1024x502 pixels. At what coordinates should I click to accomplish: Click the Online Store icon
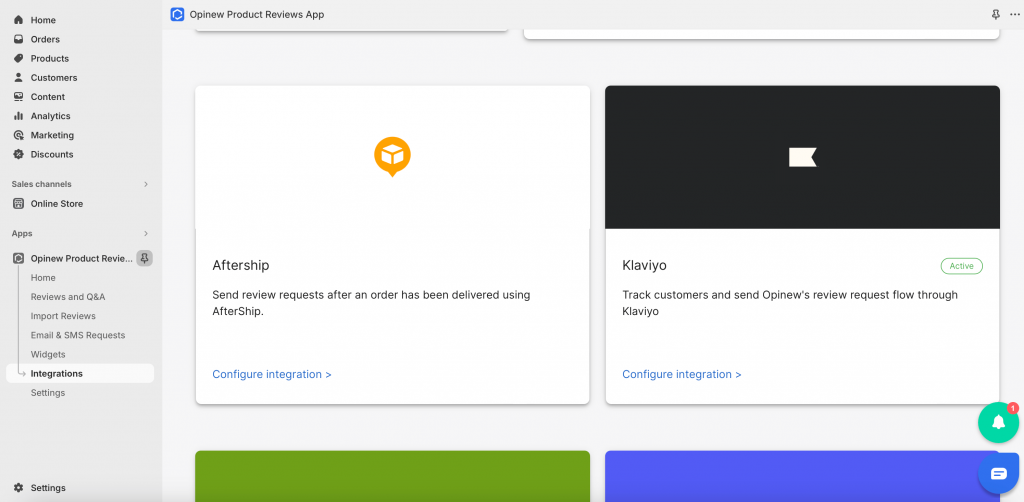(18, 204)
